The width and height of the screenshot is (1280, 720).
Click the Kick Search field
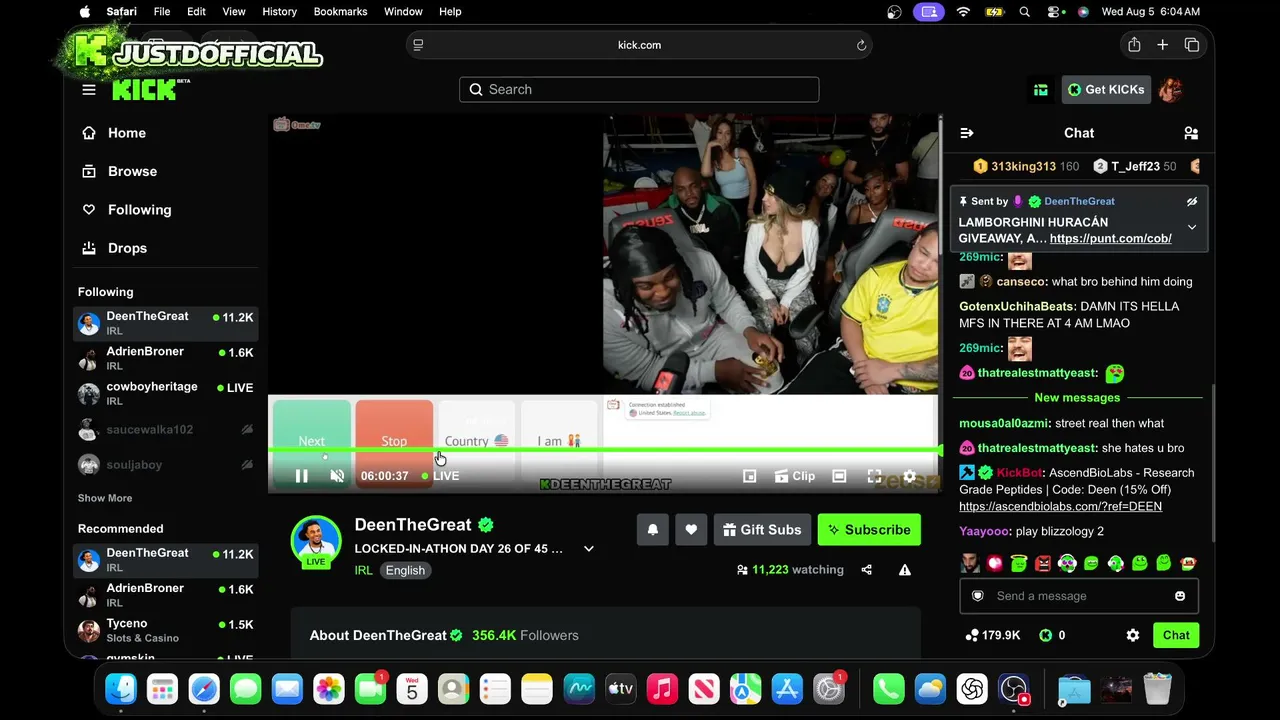639,90
